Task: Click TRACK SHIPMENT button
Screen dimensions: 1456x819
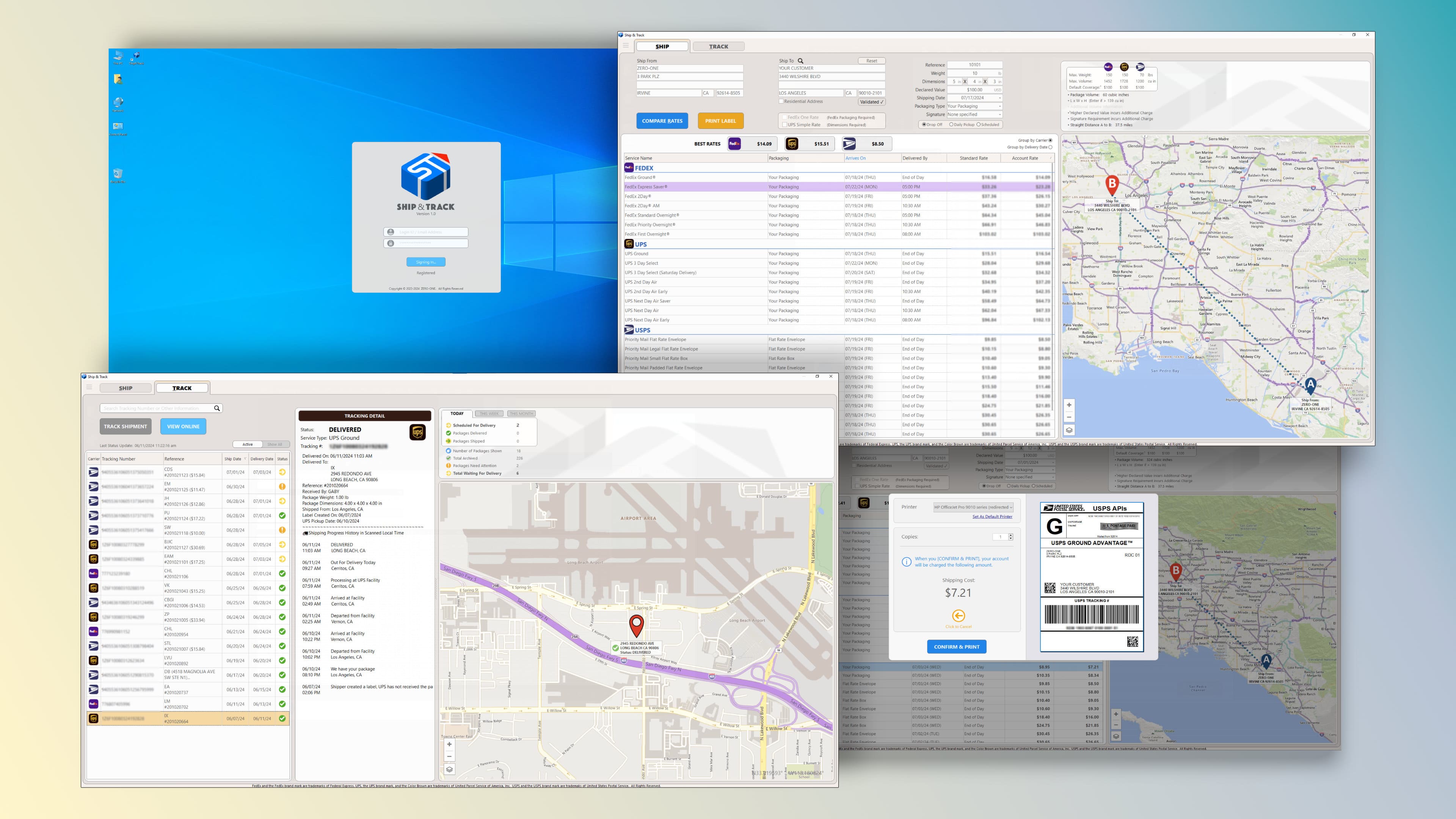Action: [126, 426]
